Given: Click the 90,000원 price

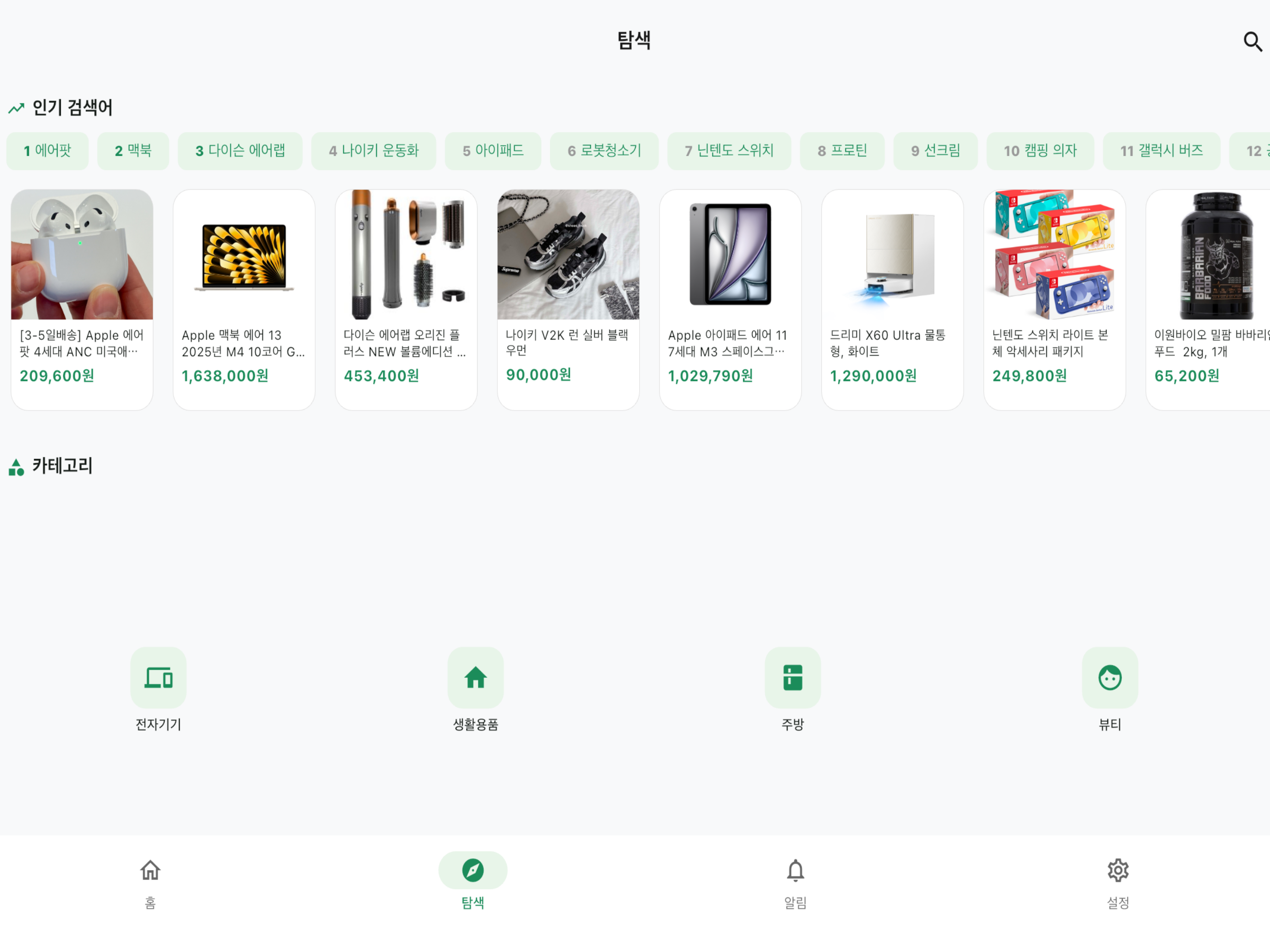Looking at the screenshot, I should click(539, 375).
